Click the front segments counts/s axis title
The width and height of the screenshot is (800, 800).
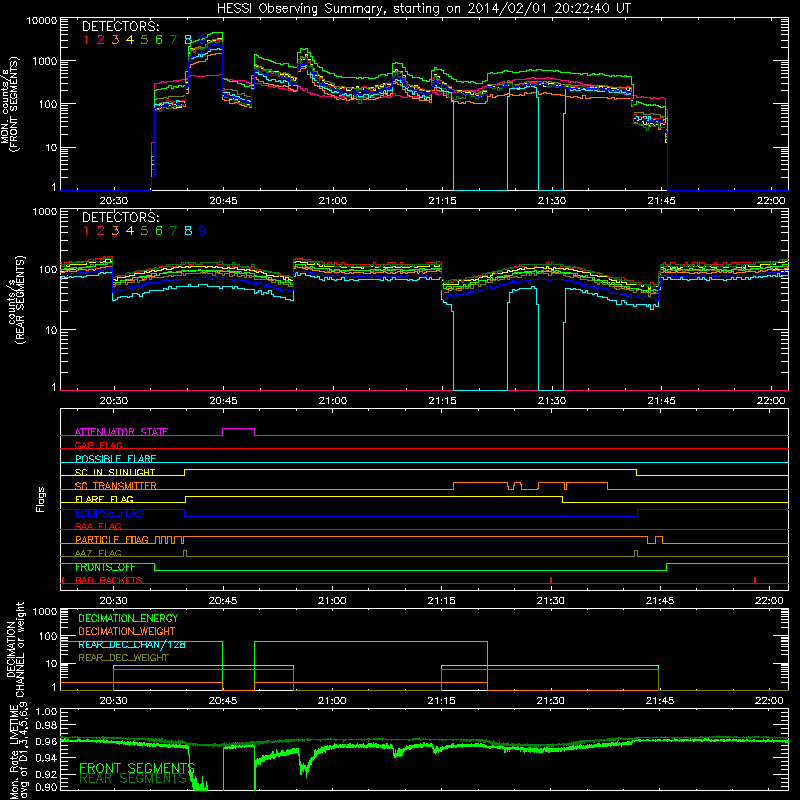[x=10, y=105]
